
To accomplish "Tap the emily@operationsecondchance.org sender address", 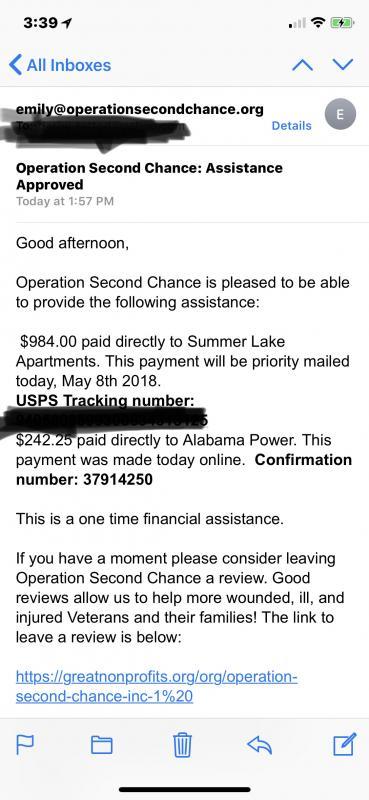I will tap(140, 109).
